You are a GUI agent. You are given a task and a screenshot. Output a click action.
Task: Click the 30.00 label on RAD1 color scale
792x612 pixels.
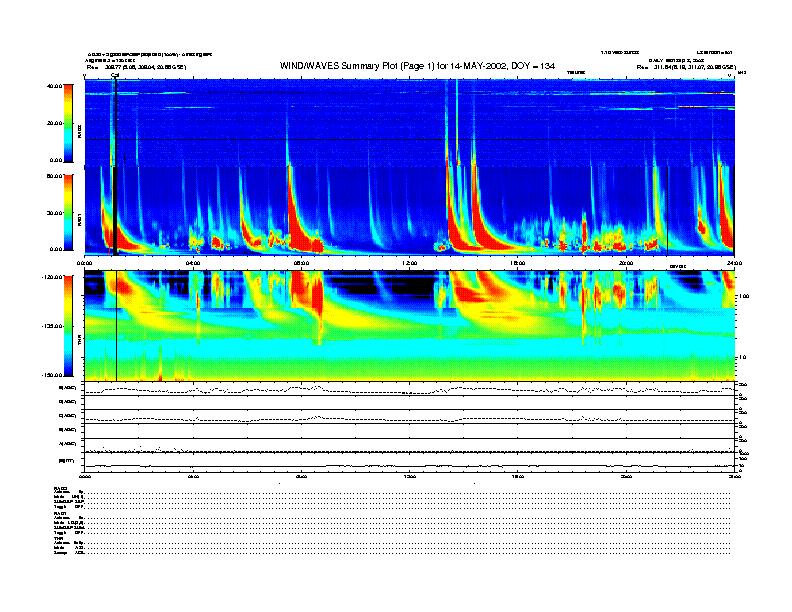[54, 213]
